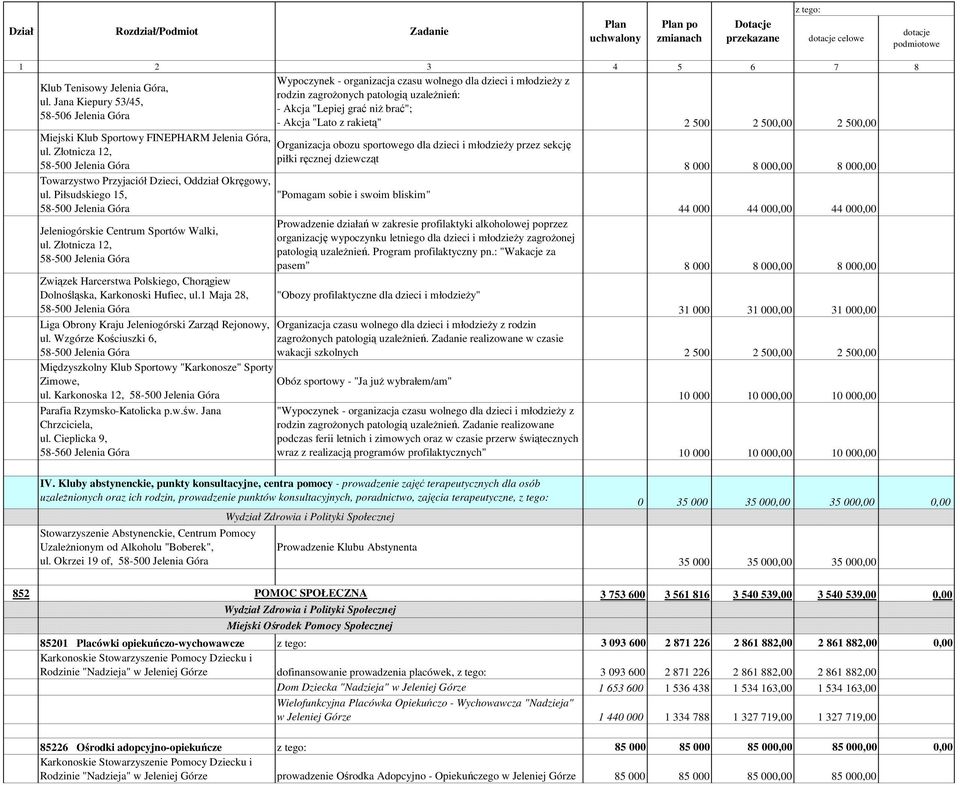This screenshot has width=960, height=785.
Task: Click 'Międzyszkolny Klub Sportowy "Karkonosze"' cell
Action: [156, 381]
